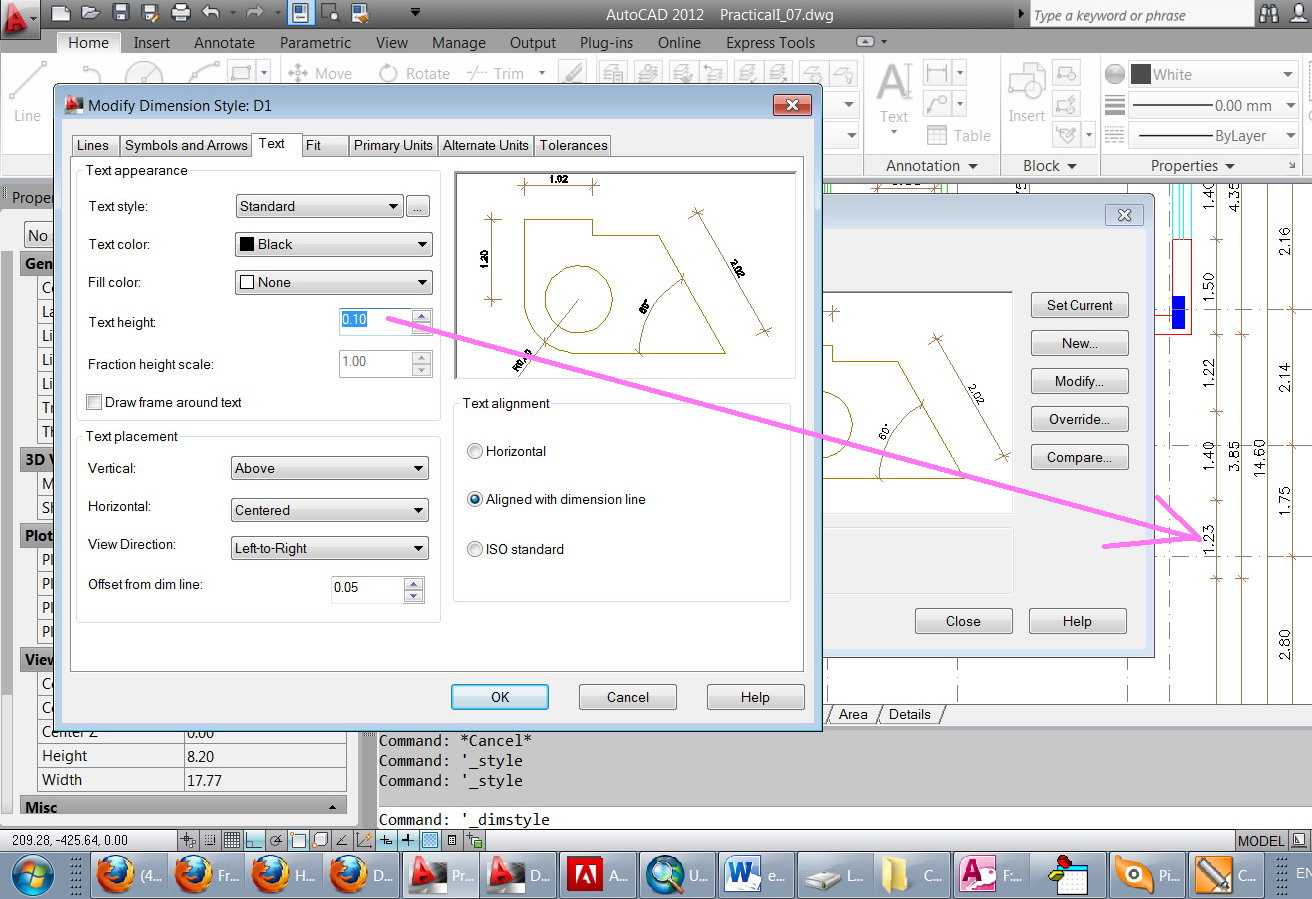1312x899 pixels.
Task: Click OK in Modify Dimension Style dialog
Action: coord(500,697)
